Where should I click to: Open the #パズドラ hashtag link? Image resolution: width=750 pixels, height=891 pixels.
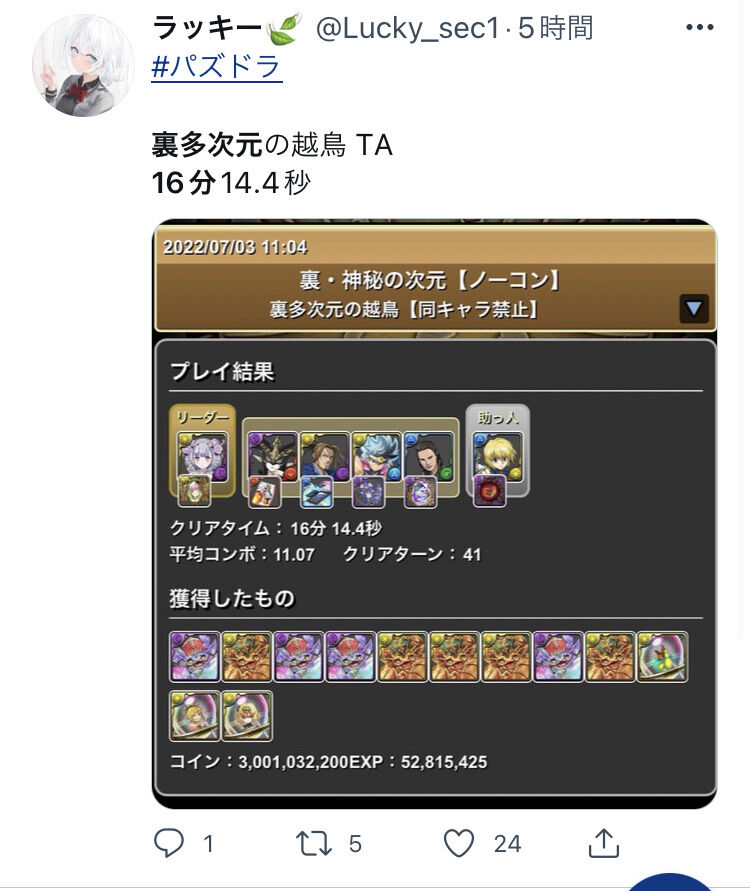(216, 66)
